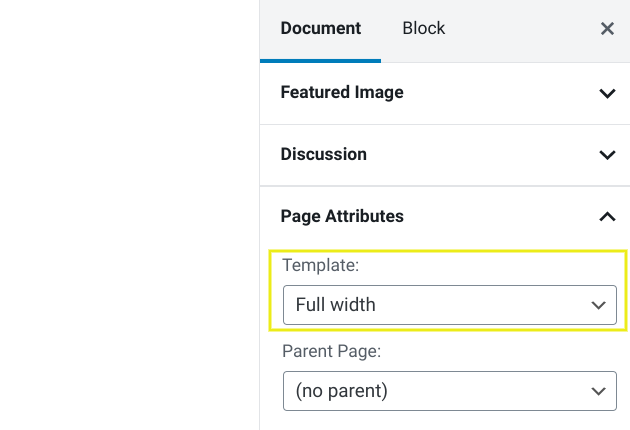Open the Featured Image panel title

coord(342,93)
